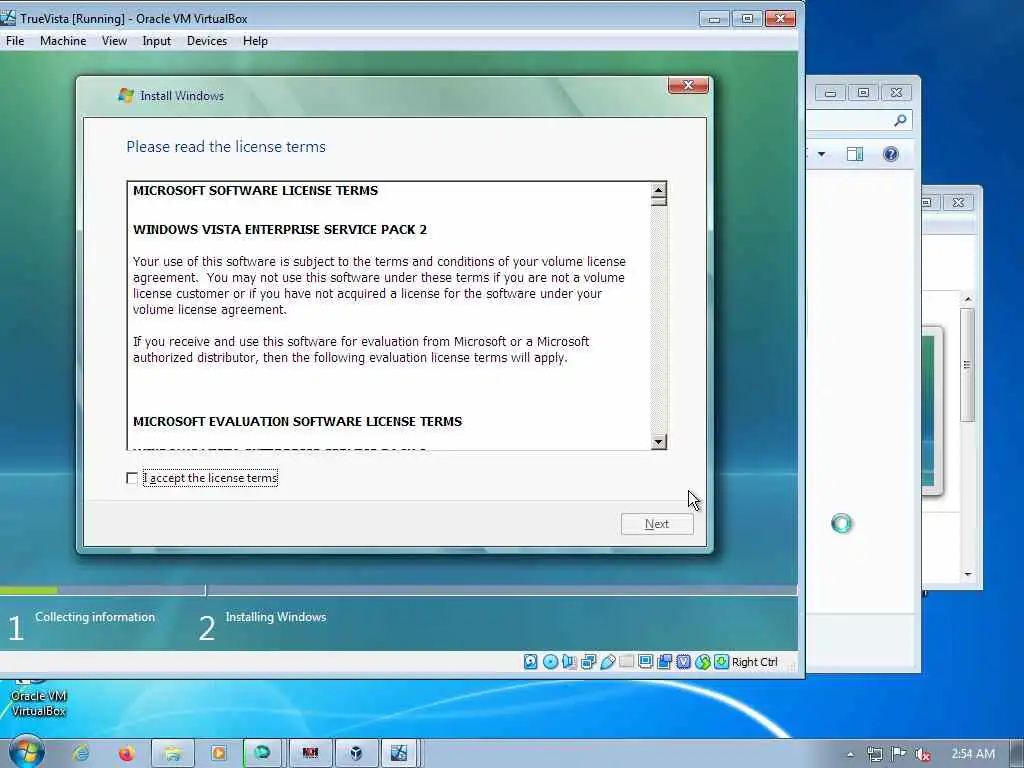The height and width of the screenshot is (768, 1024).
Task: Click the Right Ctrl host key label
Action: [754, 662]
